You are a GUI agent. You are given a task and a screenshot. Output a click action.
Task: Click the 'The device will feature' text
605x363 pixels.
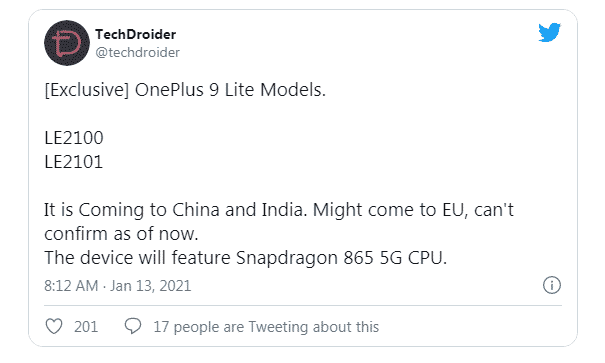click(x=137, y=258)
